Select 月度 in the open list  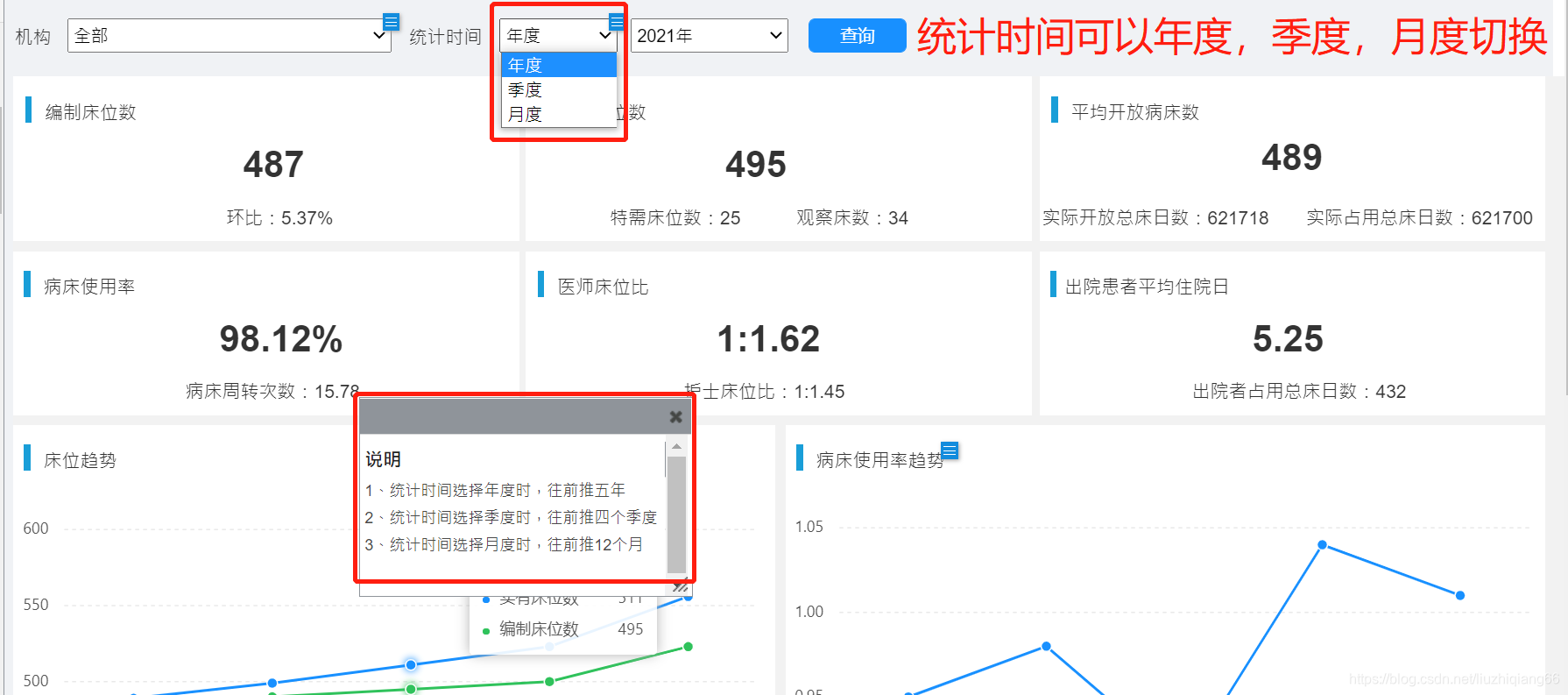pos(559,114)
